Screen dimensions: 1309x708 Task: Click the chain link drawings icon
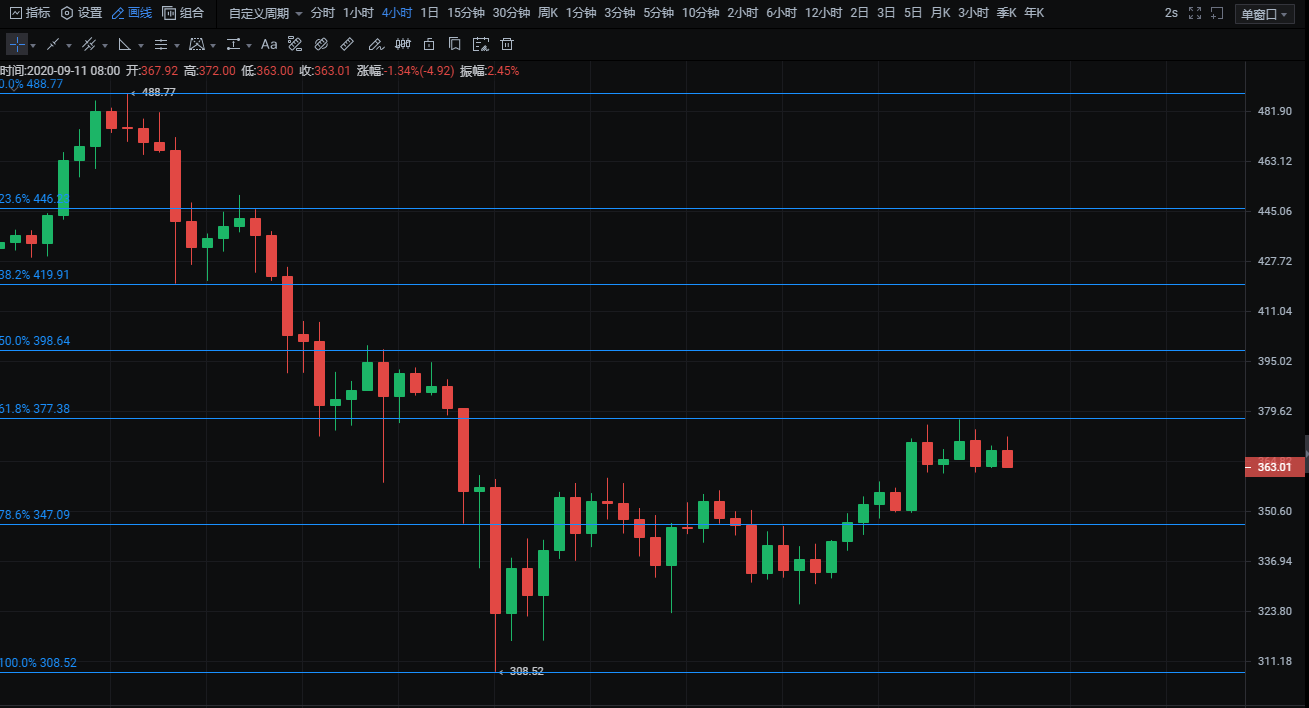pos(321,44)
